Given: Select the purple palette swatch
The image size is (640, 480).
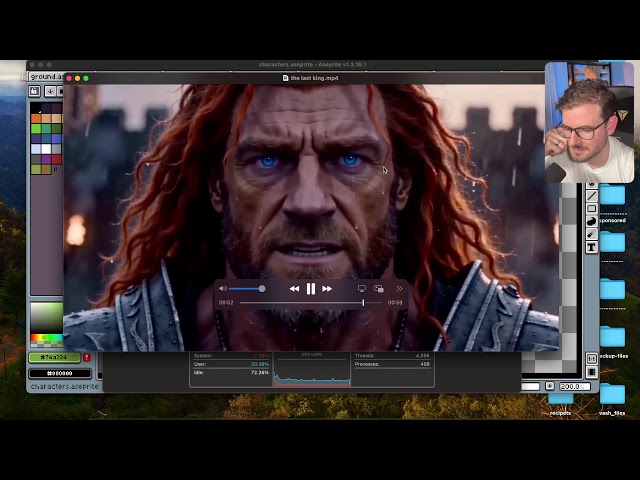Looking at the screenshot, I should tap(46, 159).
